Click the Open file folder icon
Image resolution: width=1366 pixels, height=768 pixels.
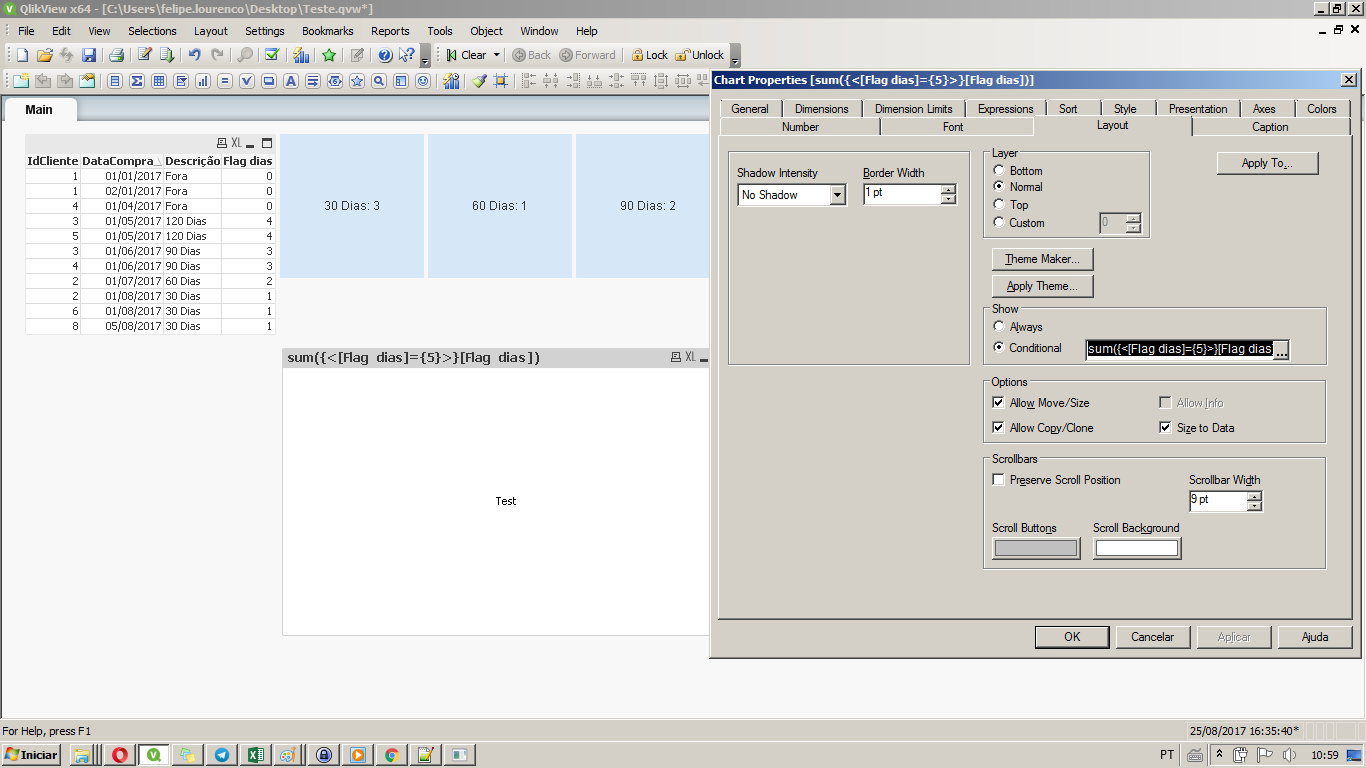click(x=44, y=55)
